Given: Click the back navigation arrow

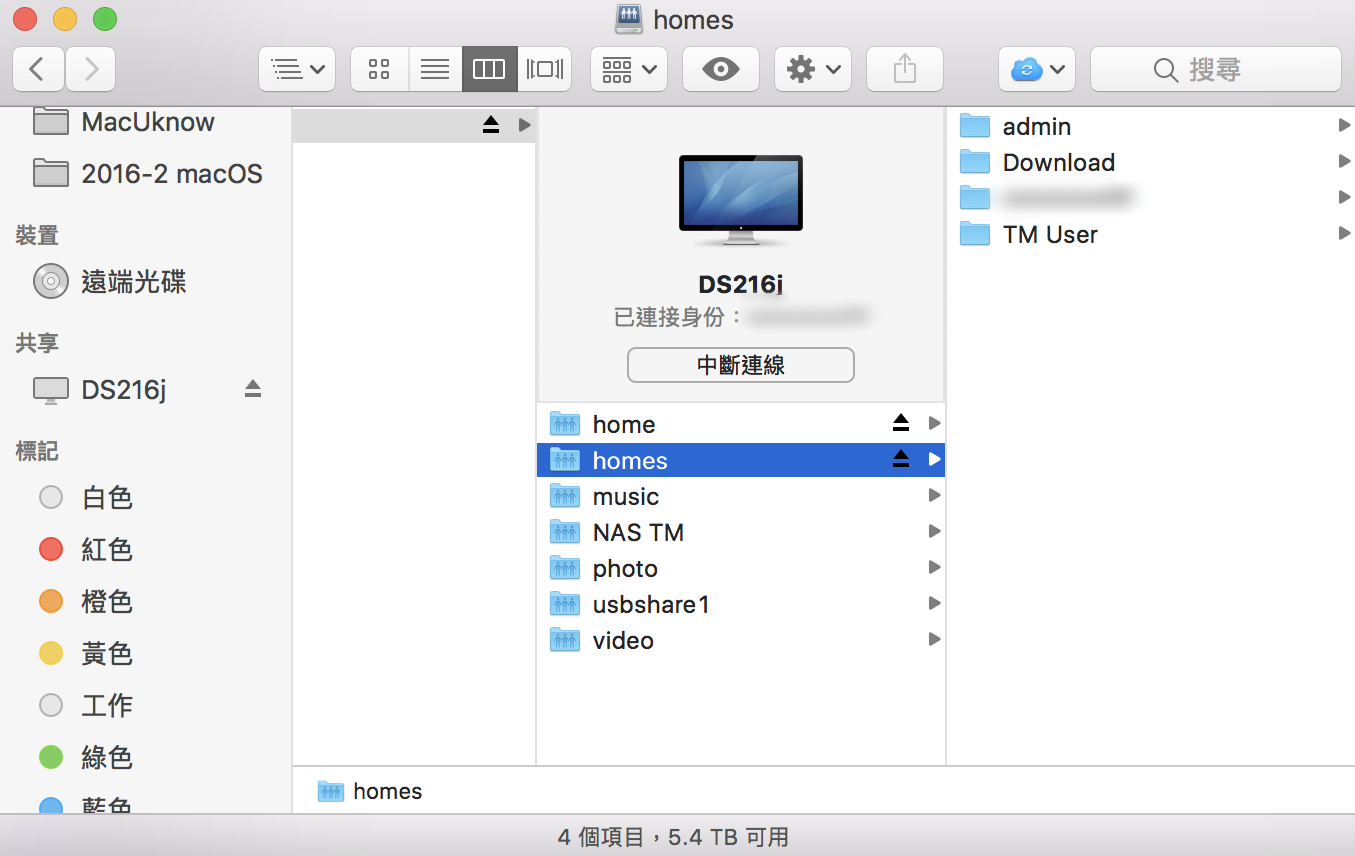Looking at the screenshot, I should [38, 69].
